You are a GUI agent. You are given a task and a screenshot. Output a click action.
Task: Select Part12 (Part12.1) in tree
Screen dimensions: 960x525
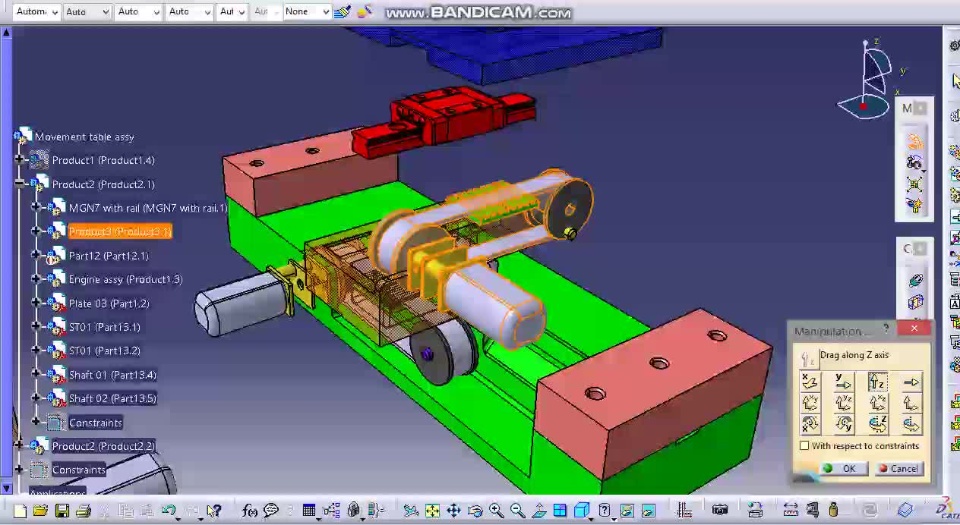click(108, 256)
